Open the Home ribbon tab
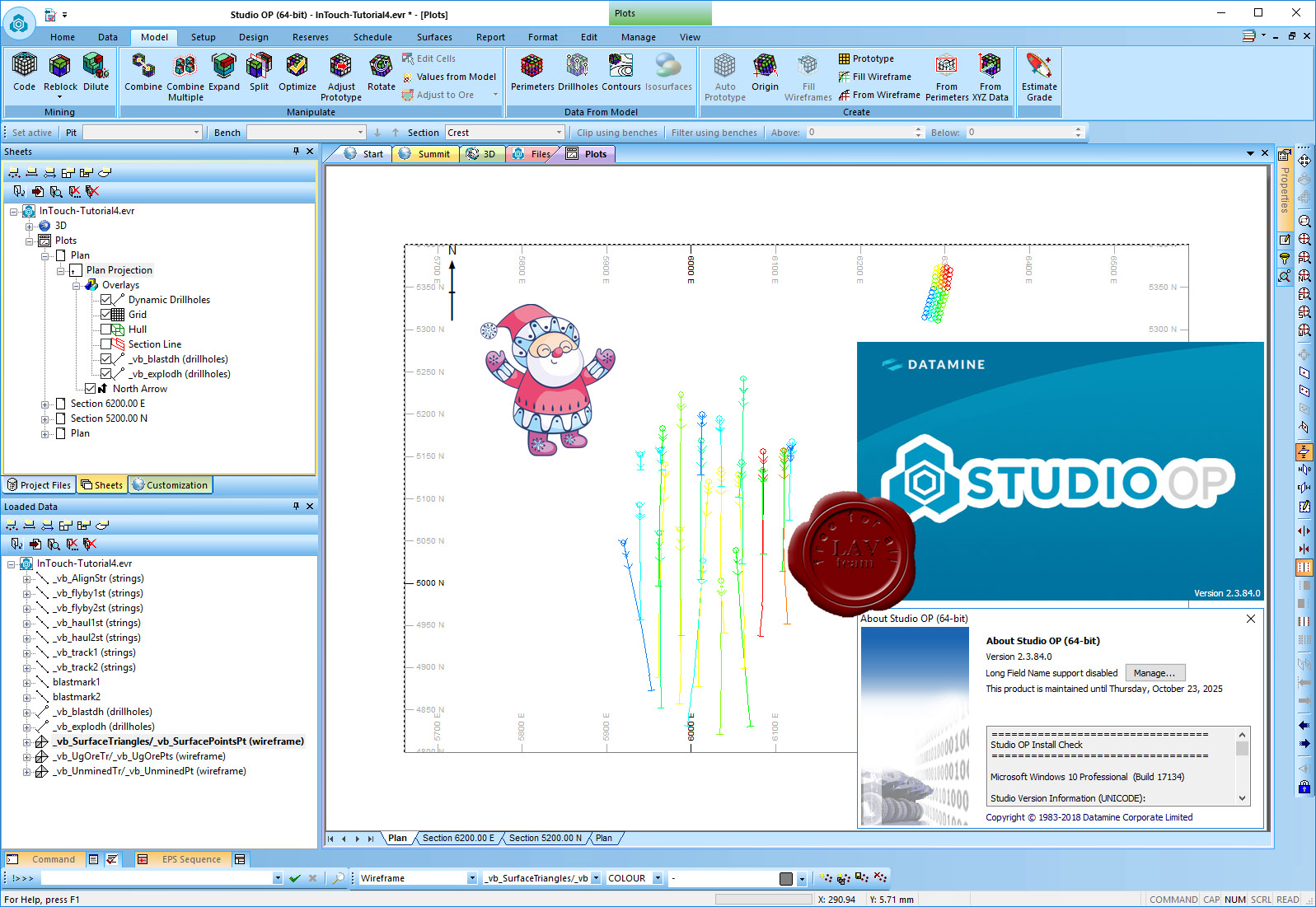The width and height of the screenshot is (1316, 907). point(63,37)
